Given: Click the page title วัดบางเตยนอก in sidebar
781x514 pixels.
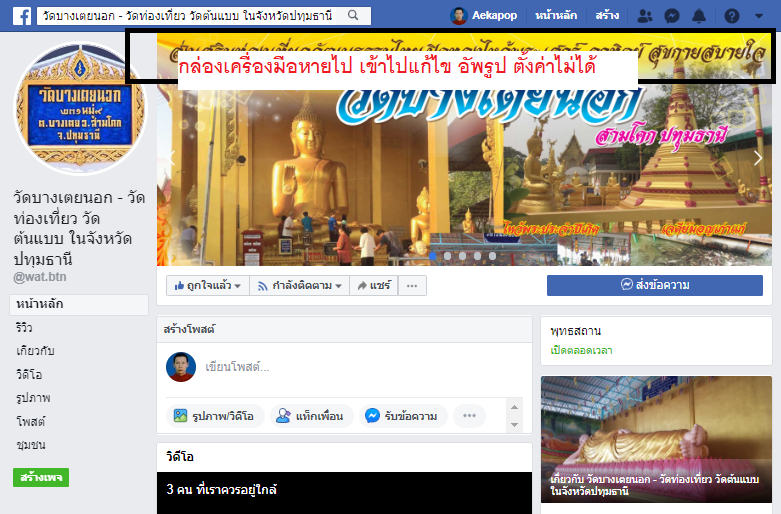Looking at the screenshot, I should (x=79, y=229).
